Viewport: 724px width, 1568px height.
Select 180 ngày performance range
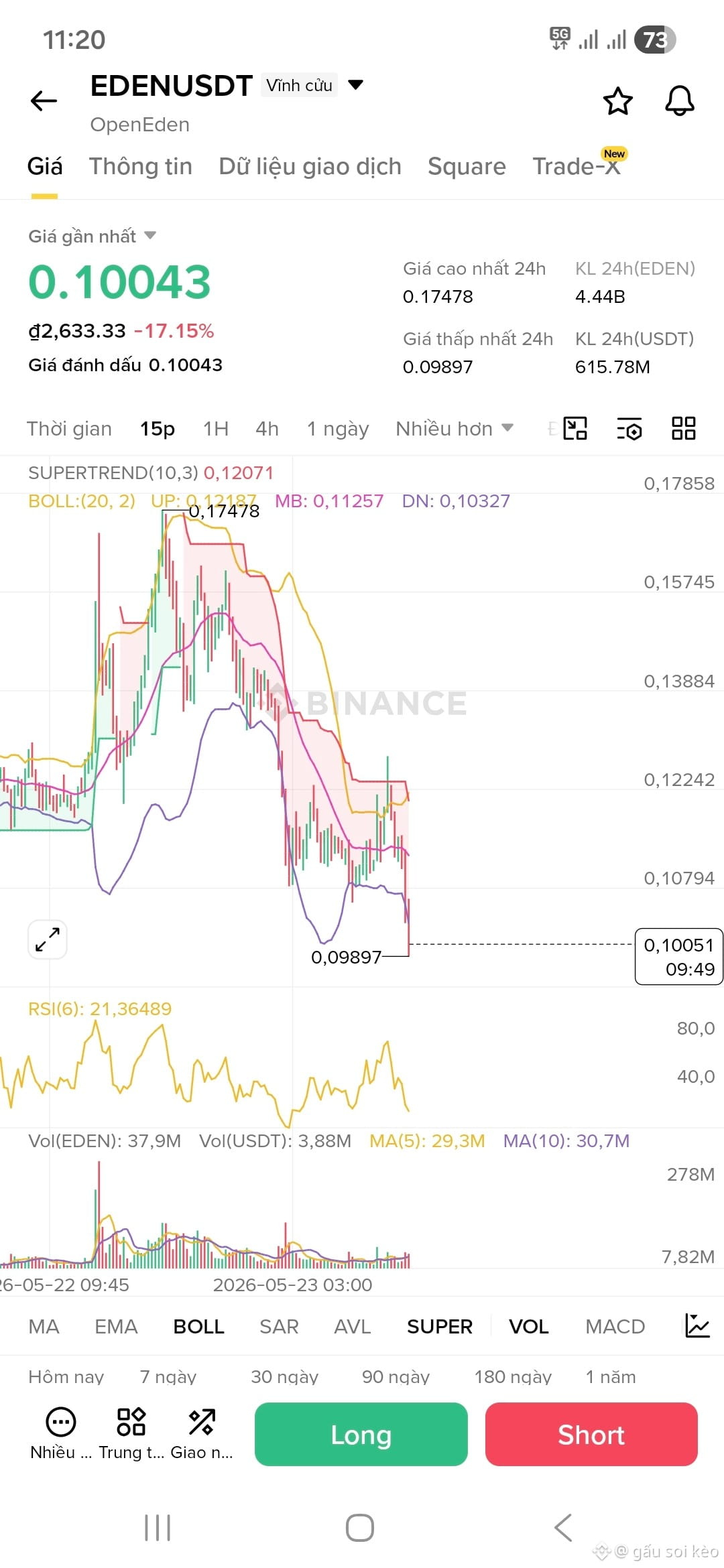[514, 1376]
